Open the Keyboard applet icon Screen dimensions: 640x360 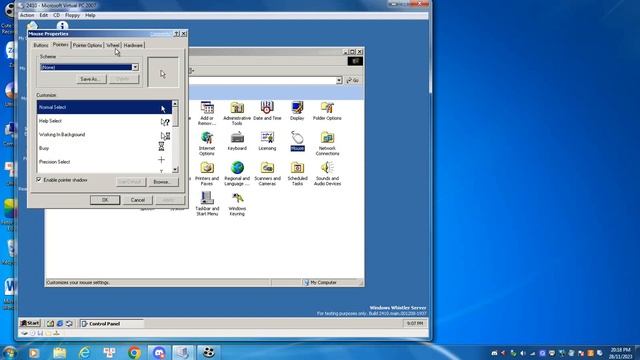click(237, 141)
